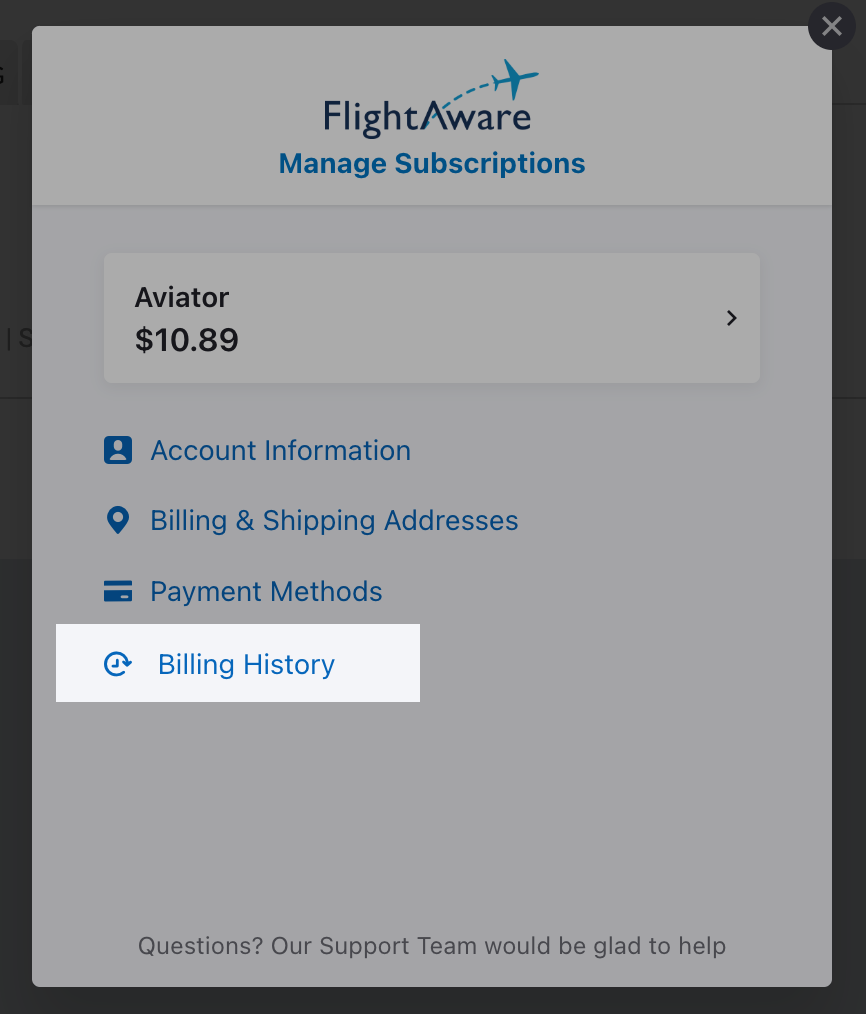Click the credit card Payment Methods icon
This screenshot has width=866, height=1014.
118,590
